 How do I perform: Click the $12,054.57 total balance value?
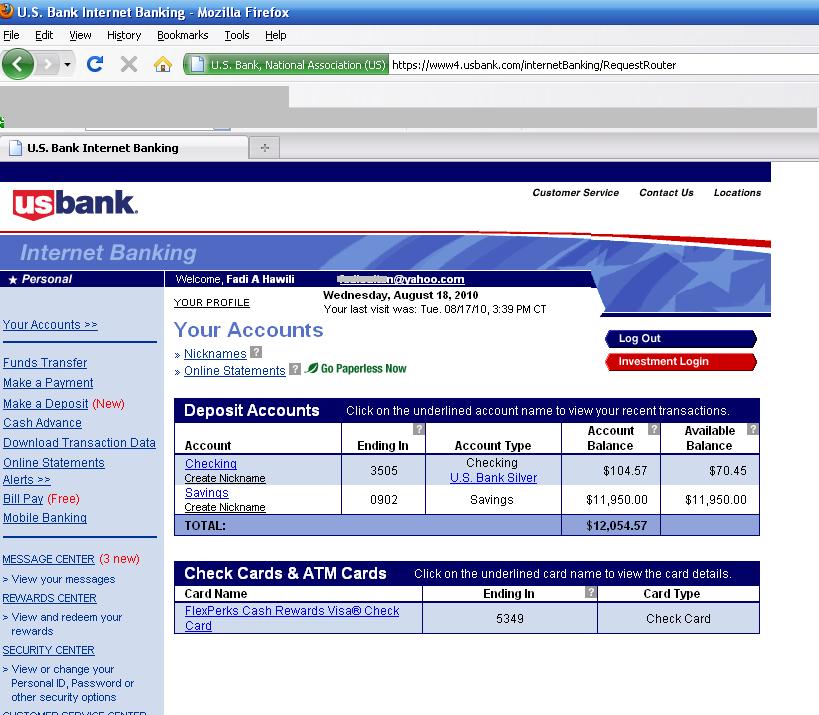(x=616, y=526)
